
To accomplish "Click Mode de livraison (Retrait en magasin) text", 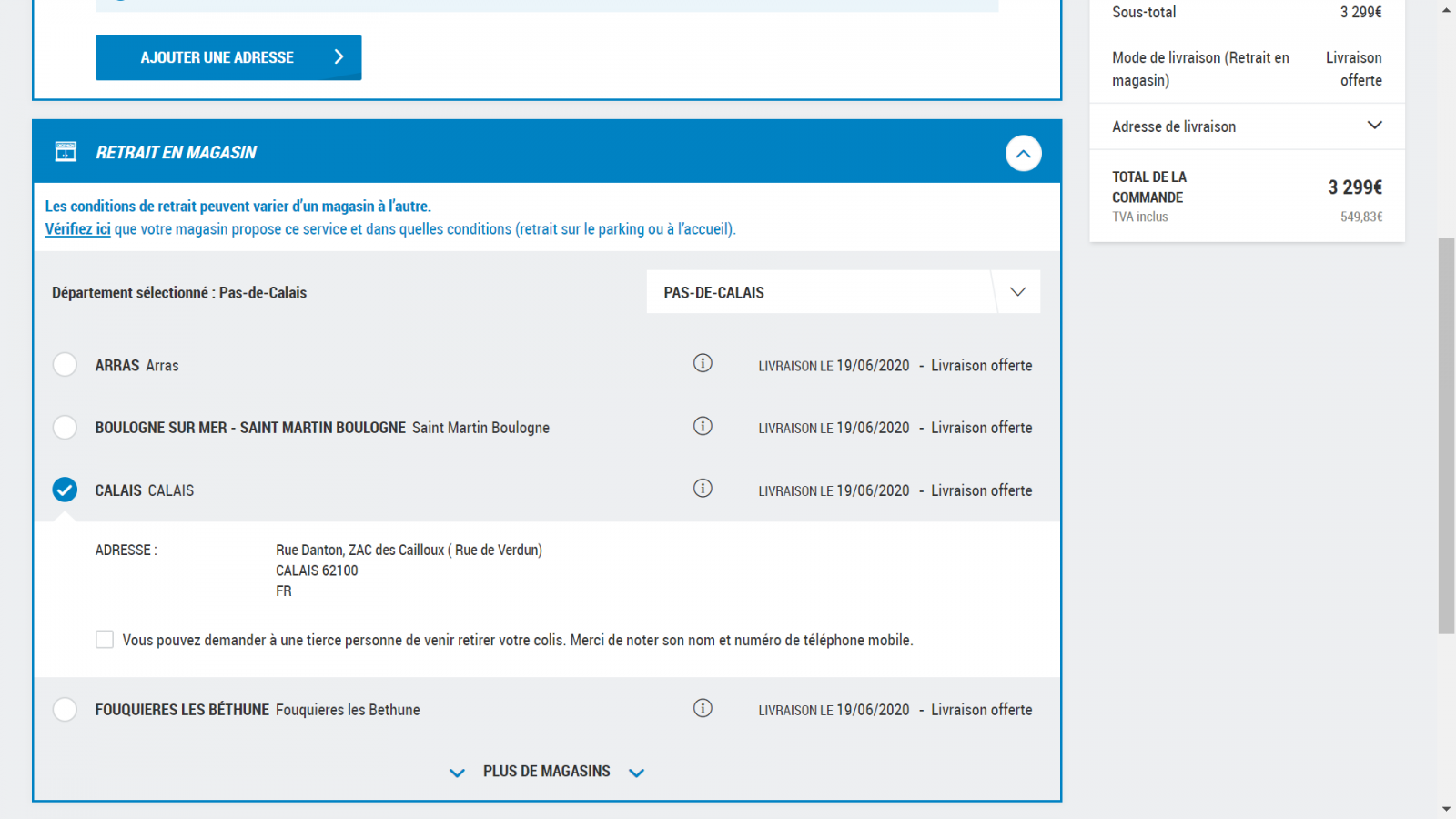I will click(1200, 69).
